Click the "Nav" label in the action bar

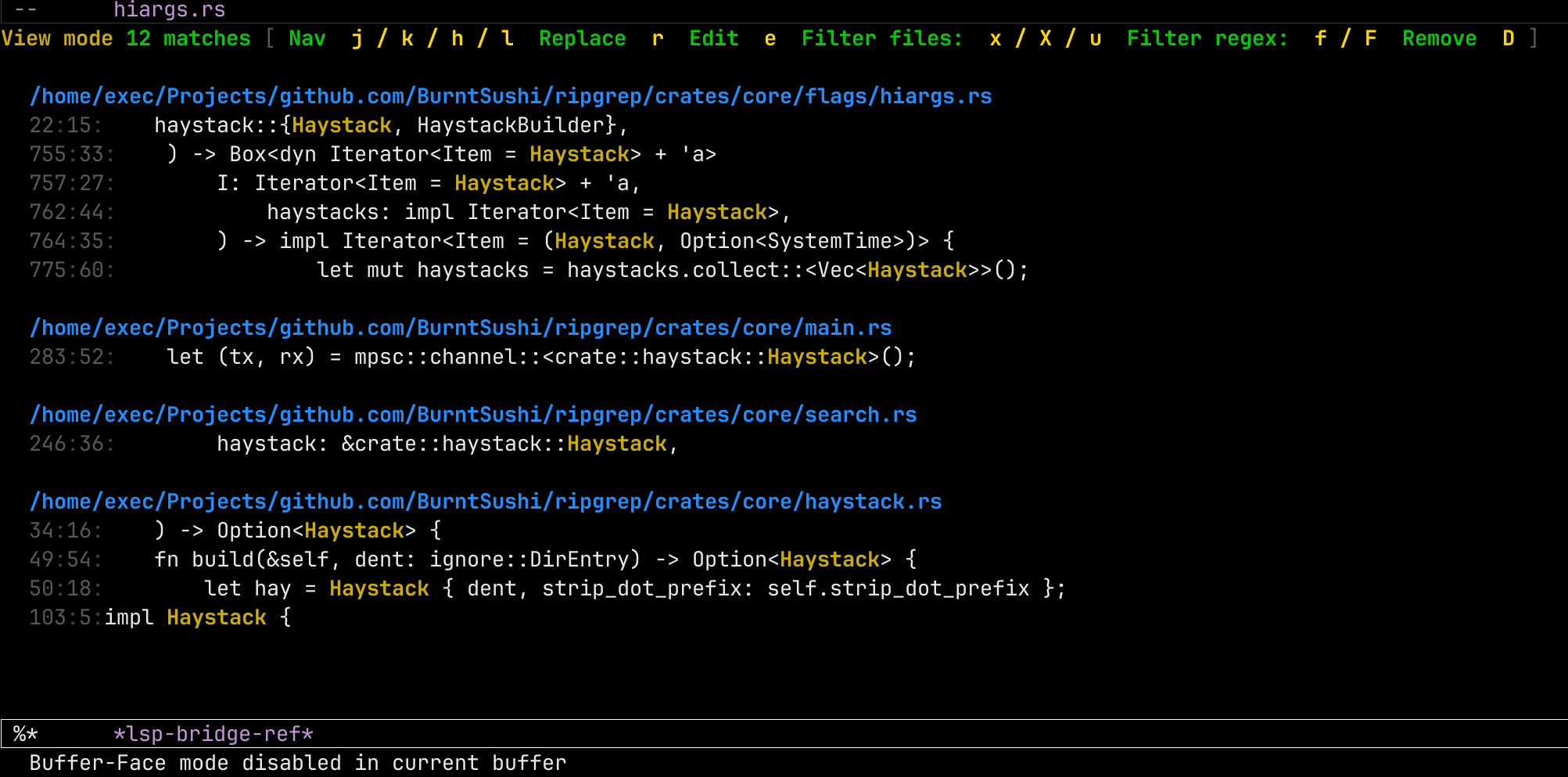point(307,38)
